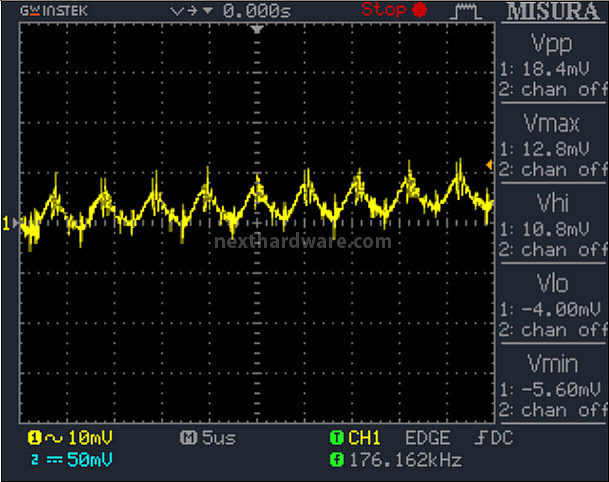This screenshot has height=482, width=609.
Task: Select the MISURA menu title
Action: click(x=553, y=11)
